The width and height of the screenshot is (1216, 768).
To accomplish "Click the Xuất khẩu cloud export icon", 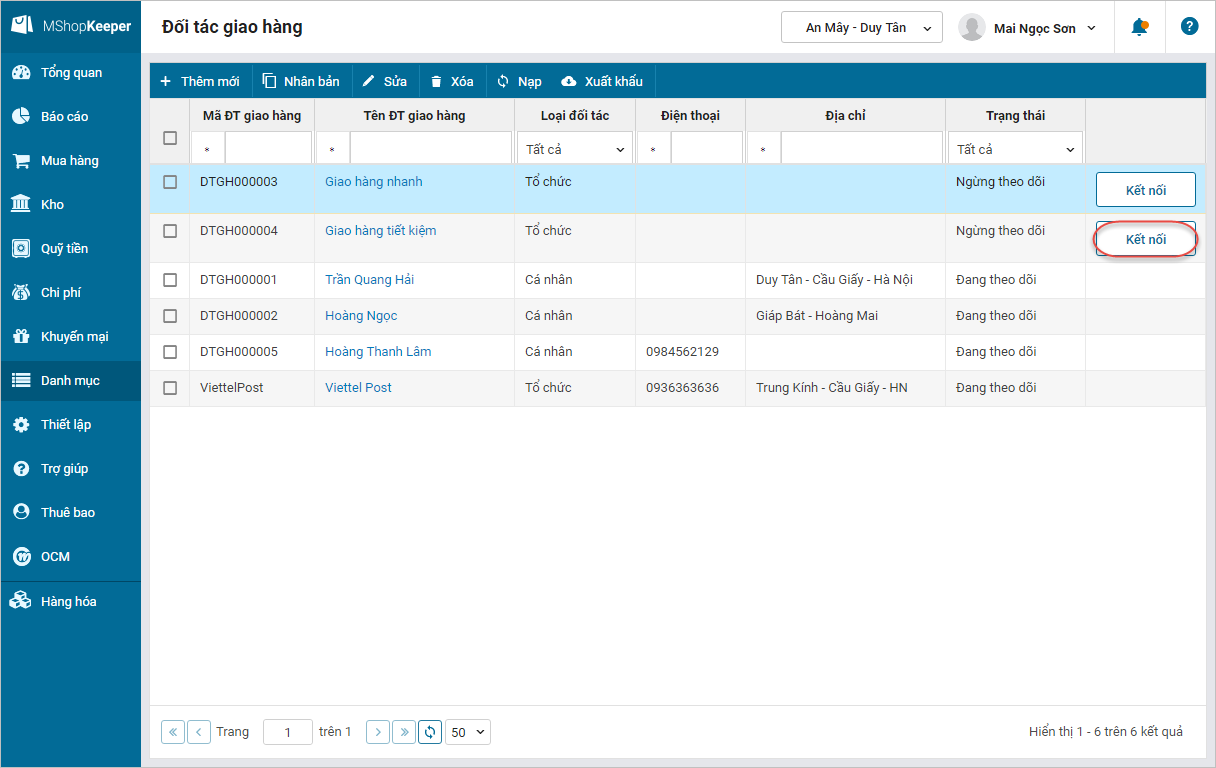I will (569, 81).
